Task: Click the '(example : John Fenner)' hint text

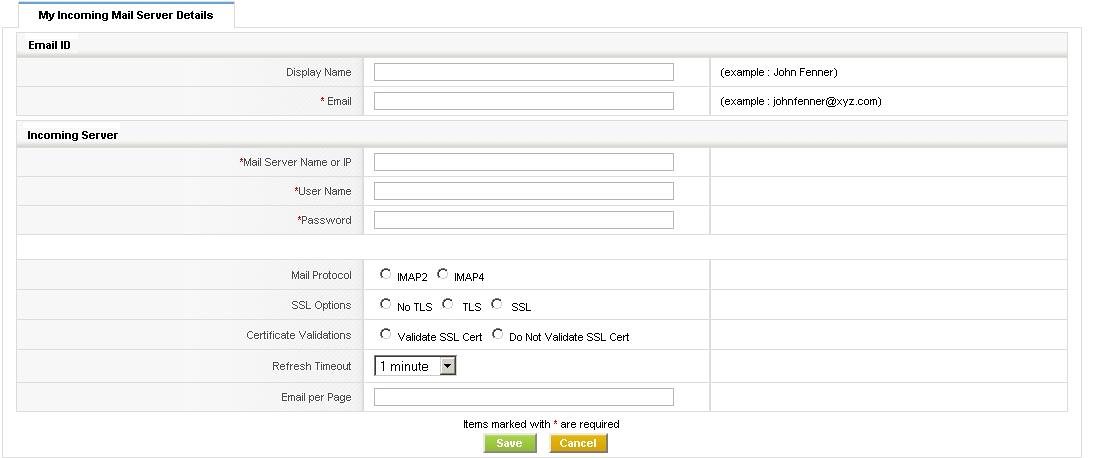Action: click(x=779, y=72)
